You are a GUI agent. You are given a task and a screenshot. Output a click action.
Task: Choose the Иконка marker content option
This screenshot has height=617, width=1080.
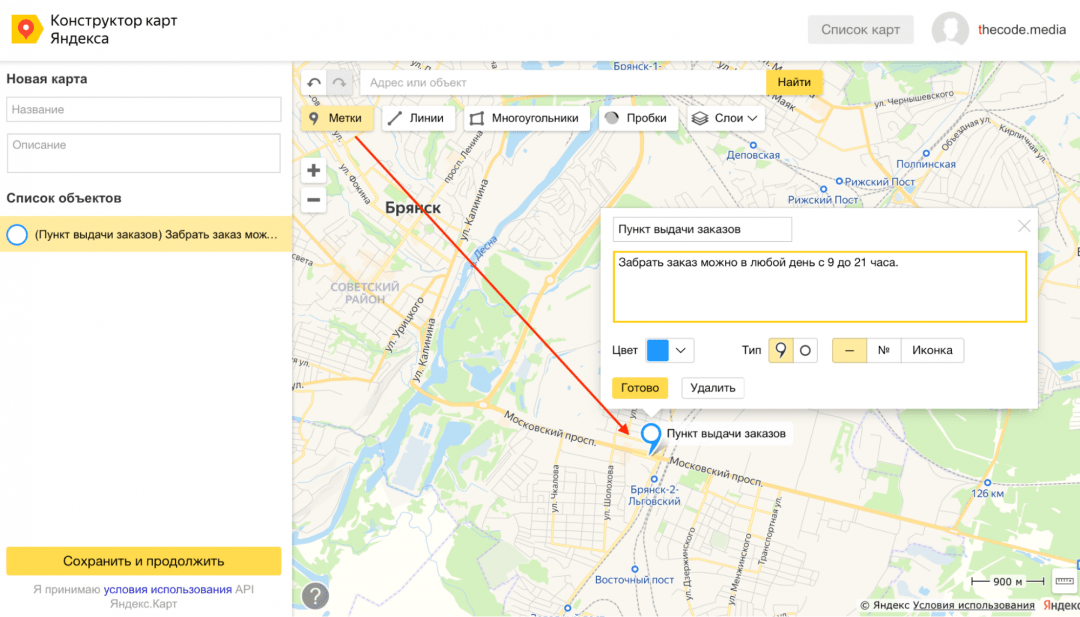[x=932, y=351]
